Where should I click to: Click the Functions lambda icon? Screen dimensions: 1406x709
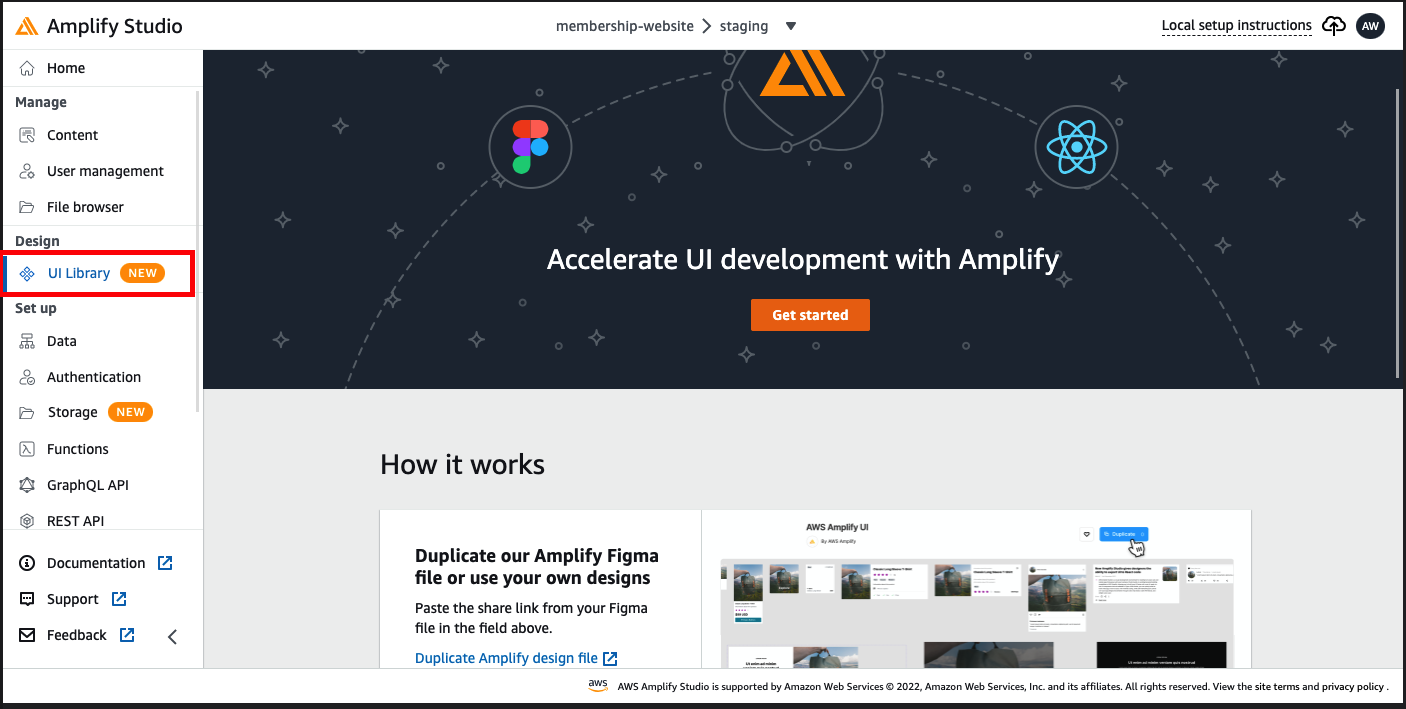click(27, 449)
